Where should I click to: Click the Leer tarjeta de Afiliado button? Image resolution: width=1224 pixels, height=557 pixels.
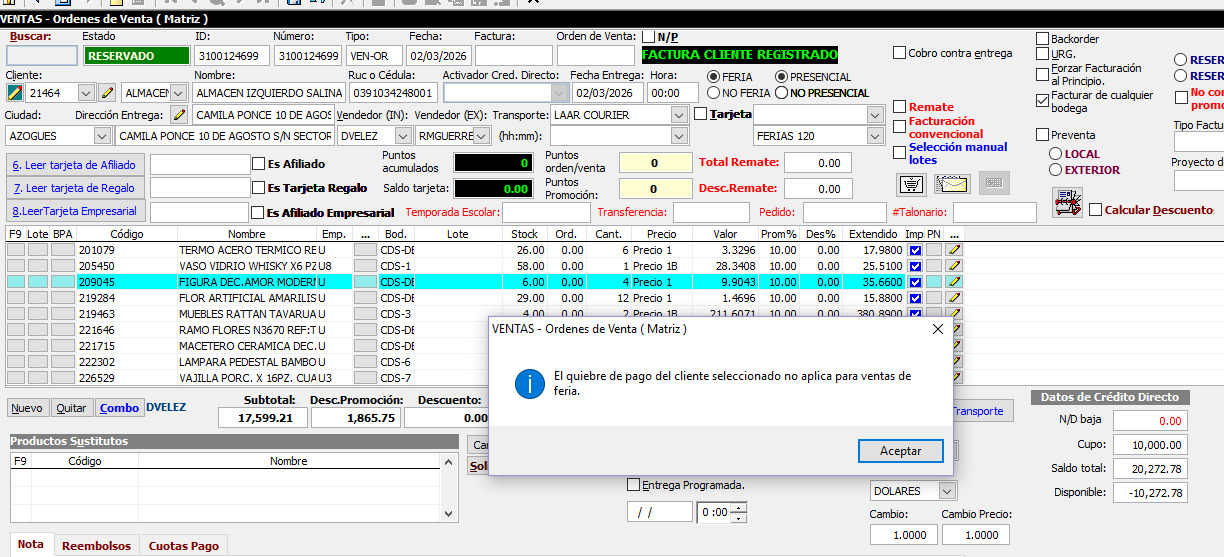(76, 164)
